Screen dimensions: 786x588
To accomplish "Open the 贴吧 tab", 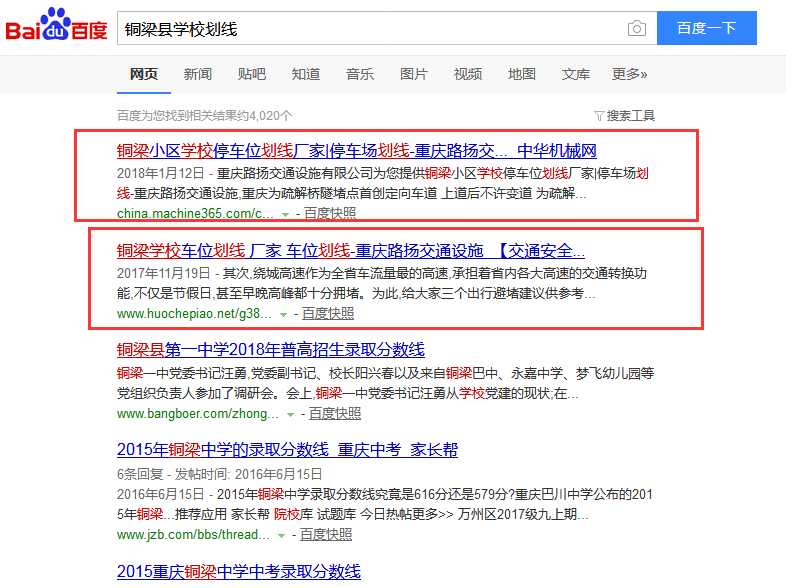I will tap(252, 74).
